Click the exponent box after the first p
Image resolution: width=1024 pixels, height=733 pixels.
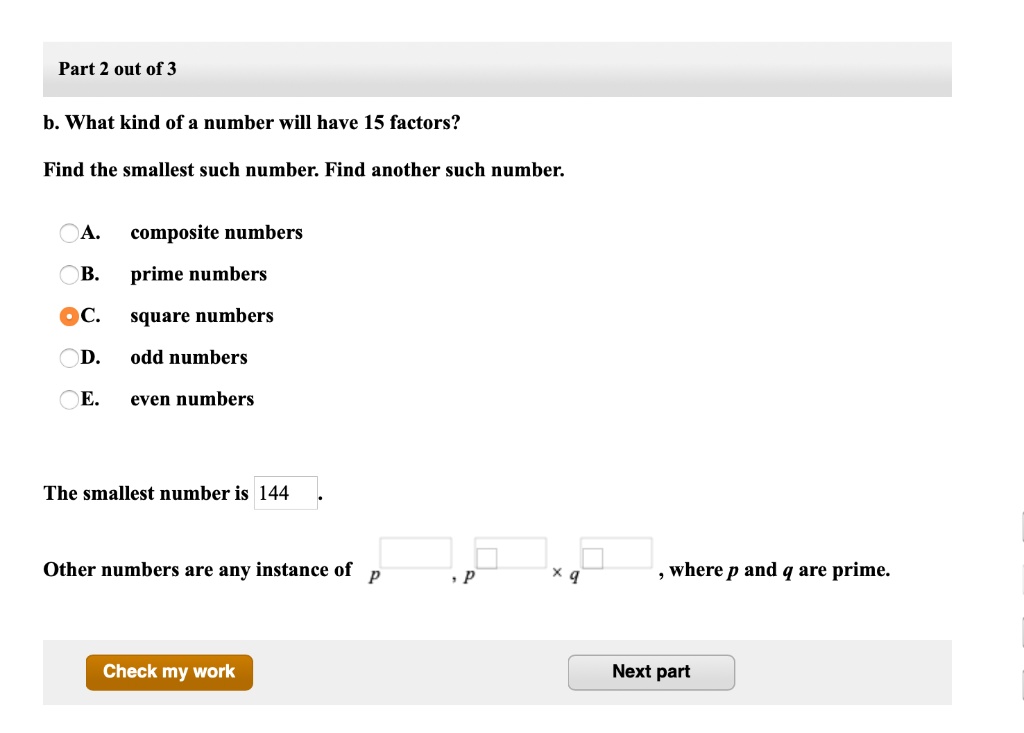click(x=415, y=553)
